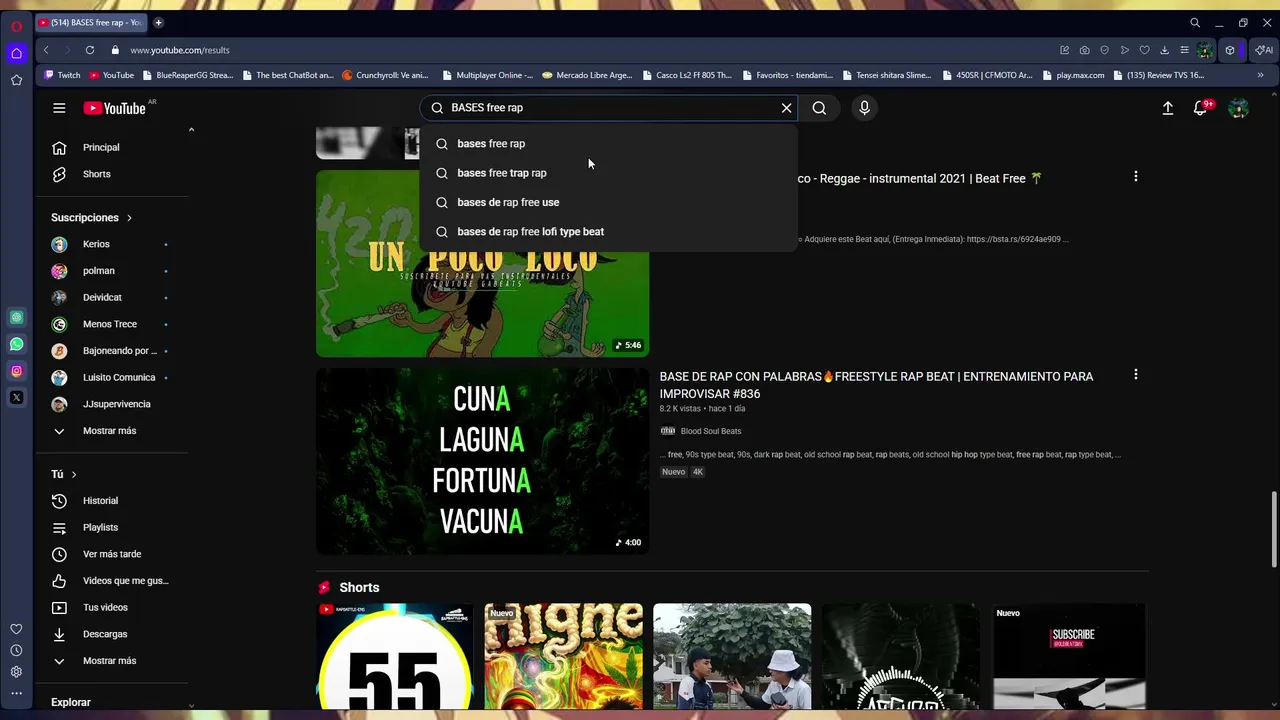This screenshot has height=720, width=1280.
Task: Reload the page
Action: coord(90,50)
